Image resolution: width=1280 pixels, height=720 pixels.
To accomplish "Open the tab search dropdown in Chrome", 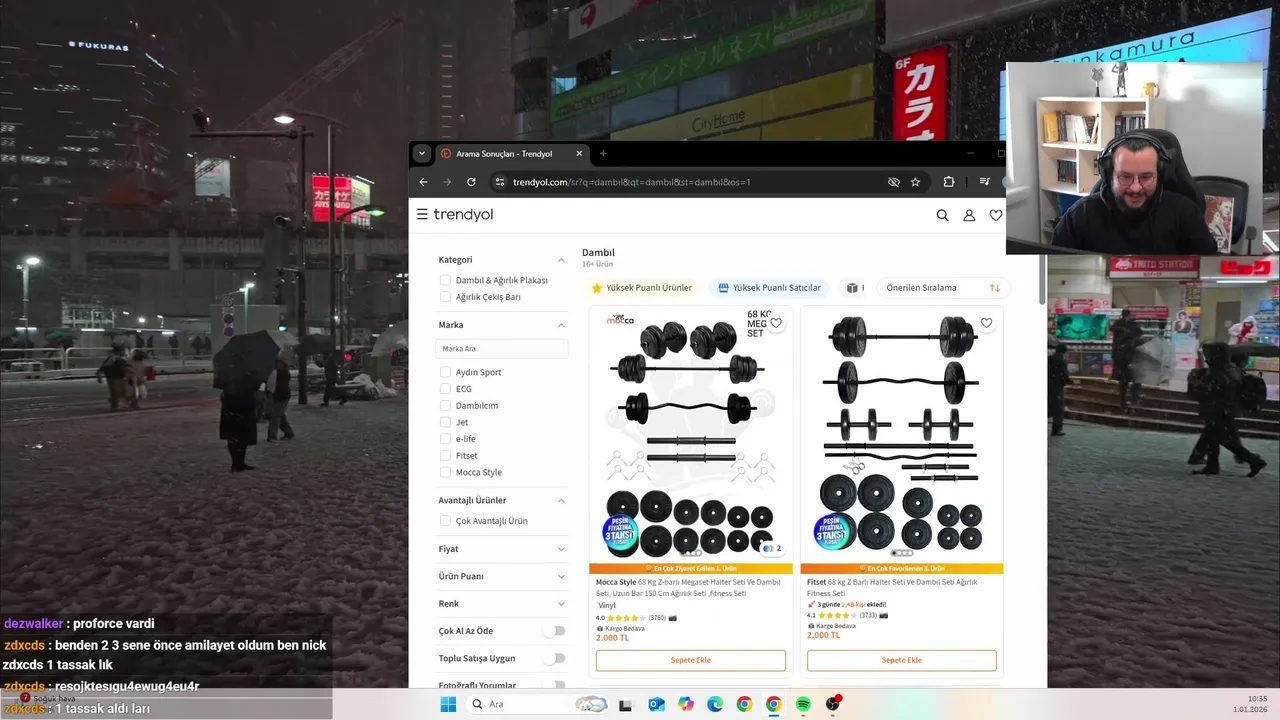I will tap(422, 153).
